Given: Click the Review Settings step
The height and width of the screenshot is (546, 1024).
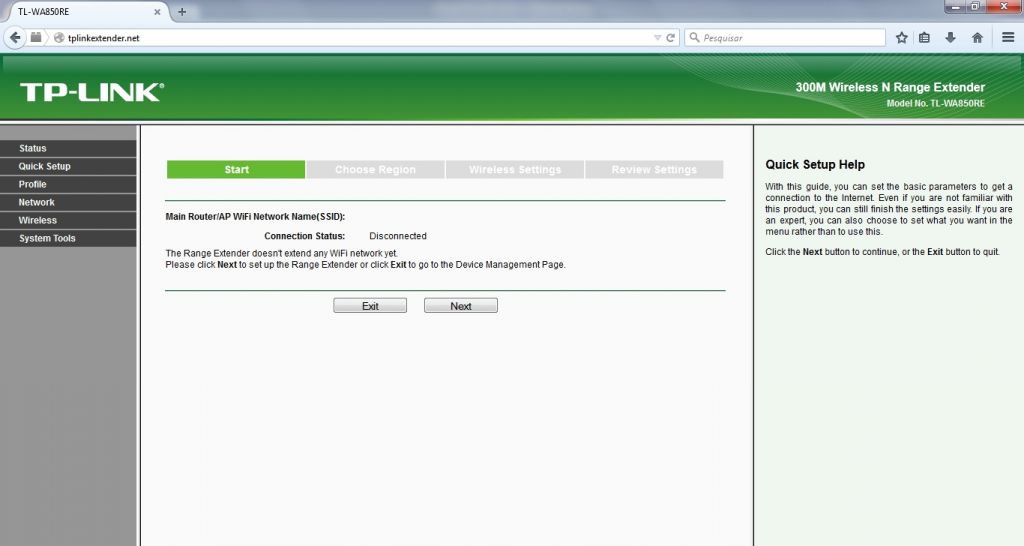Looking at the screenshot, I should (x=654, y=170).
